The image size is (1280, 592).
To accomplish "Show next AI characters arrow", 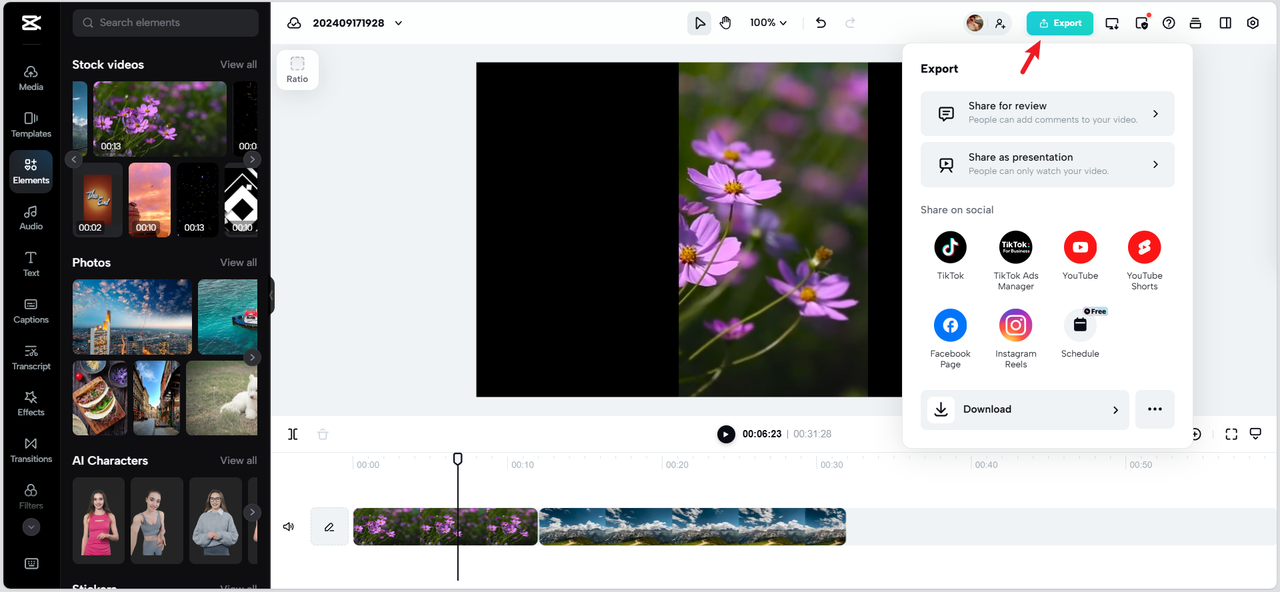I will point(252,512).
